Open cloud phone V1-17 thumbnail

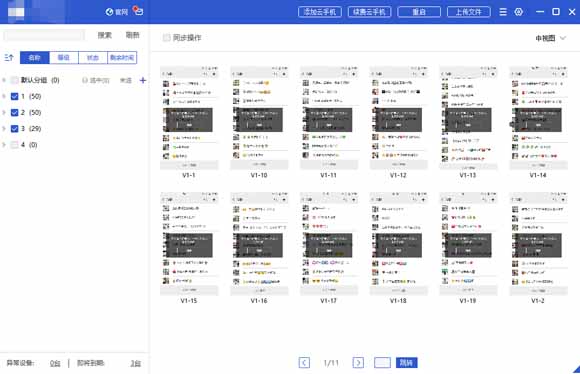tap(329, 243)
